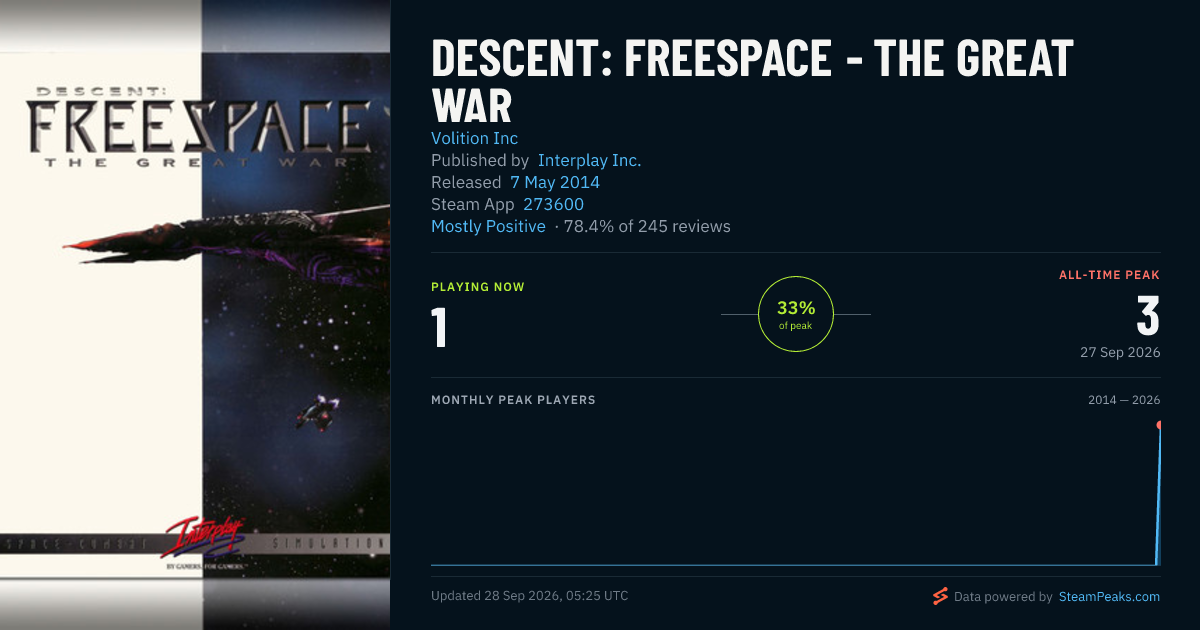Click the SteamPeaks logo icon
Image resolution: width=1200 pixels, height=630 pixels.
tap(940, 597)
